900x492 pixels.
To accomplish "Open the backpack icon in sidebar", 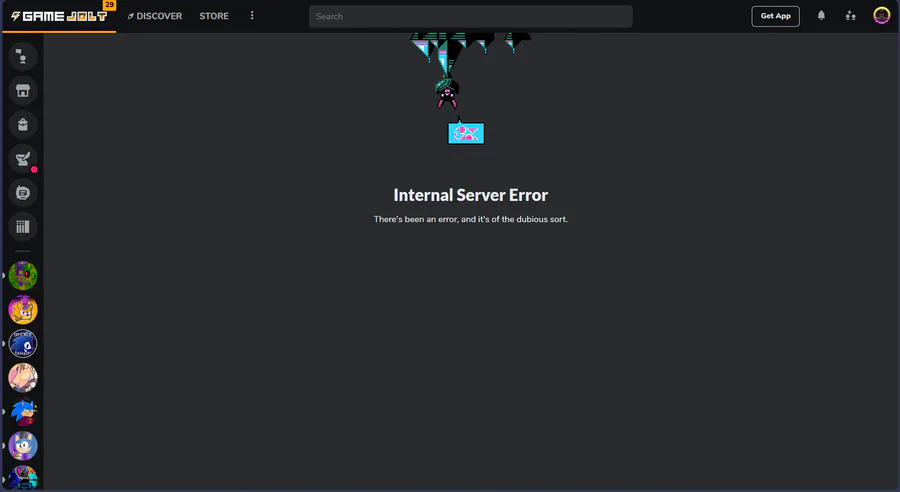I will point(23,125).
